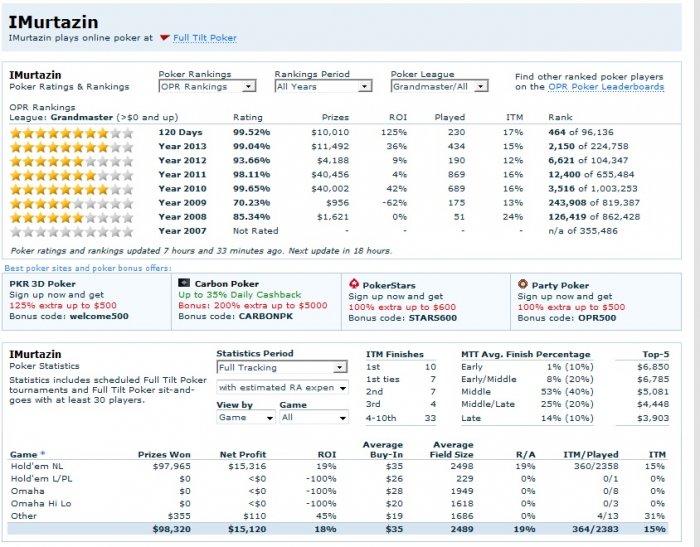Click the $15,316 net profit value
The image size is (700, 547).
tap(247, 466)
